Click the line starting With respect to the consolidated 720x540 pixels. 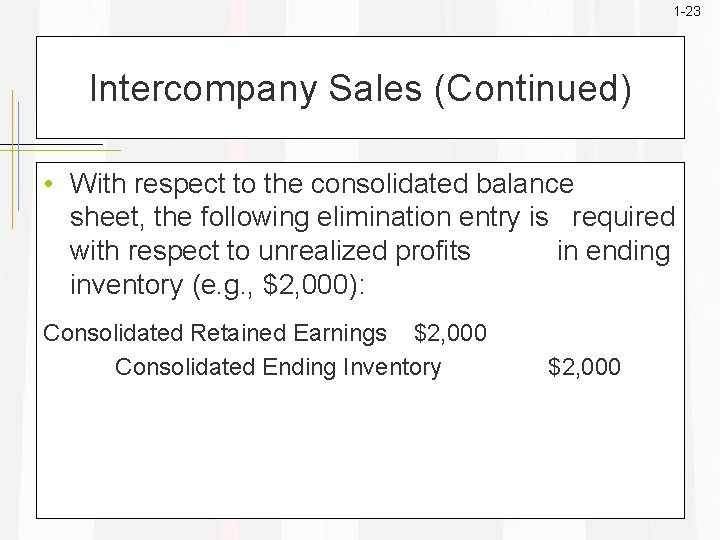321,184
